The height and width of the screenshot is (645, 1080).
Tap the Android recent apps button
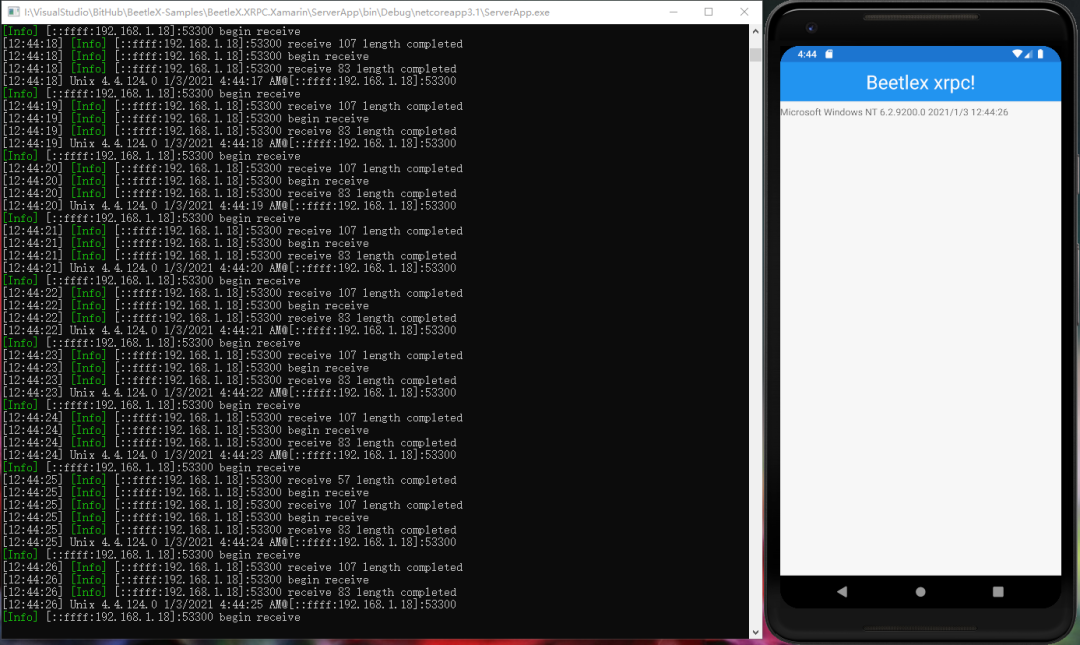click(x=998, y=591)
